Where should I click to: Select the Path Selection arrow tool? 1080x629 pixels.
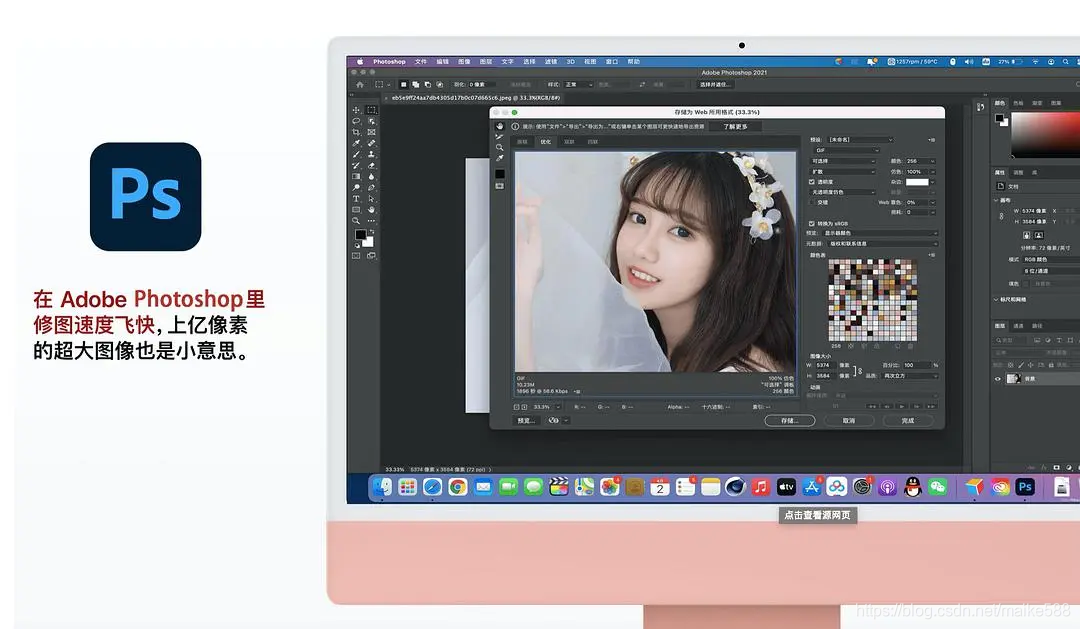point(371,198)
